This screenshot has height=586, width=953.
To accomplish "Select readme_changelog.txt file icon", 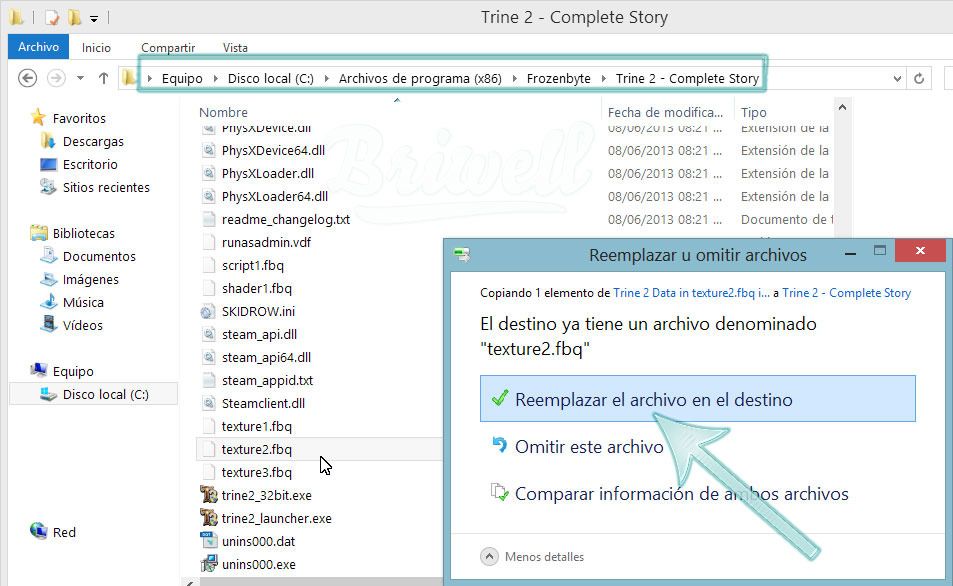I will point(208,219).
